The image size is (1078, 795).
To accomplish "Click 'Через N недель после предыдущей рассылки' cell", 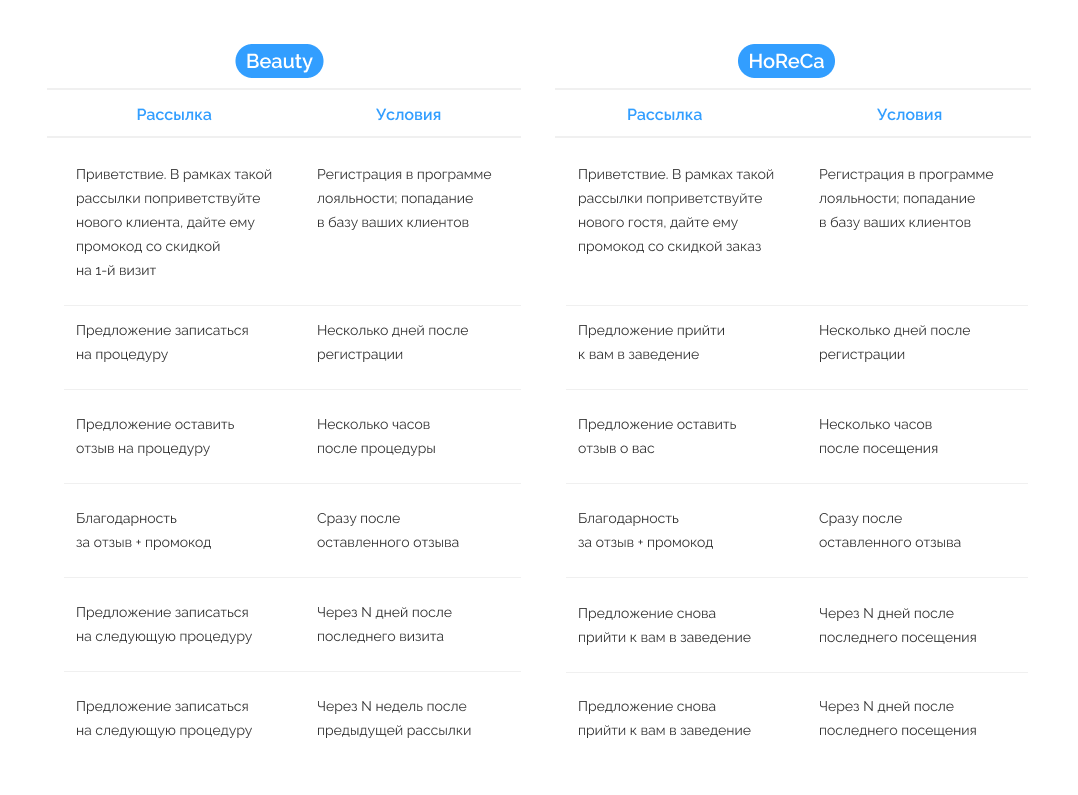I will coord(394,718).
